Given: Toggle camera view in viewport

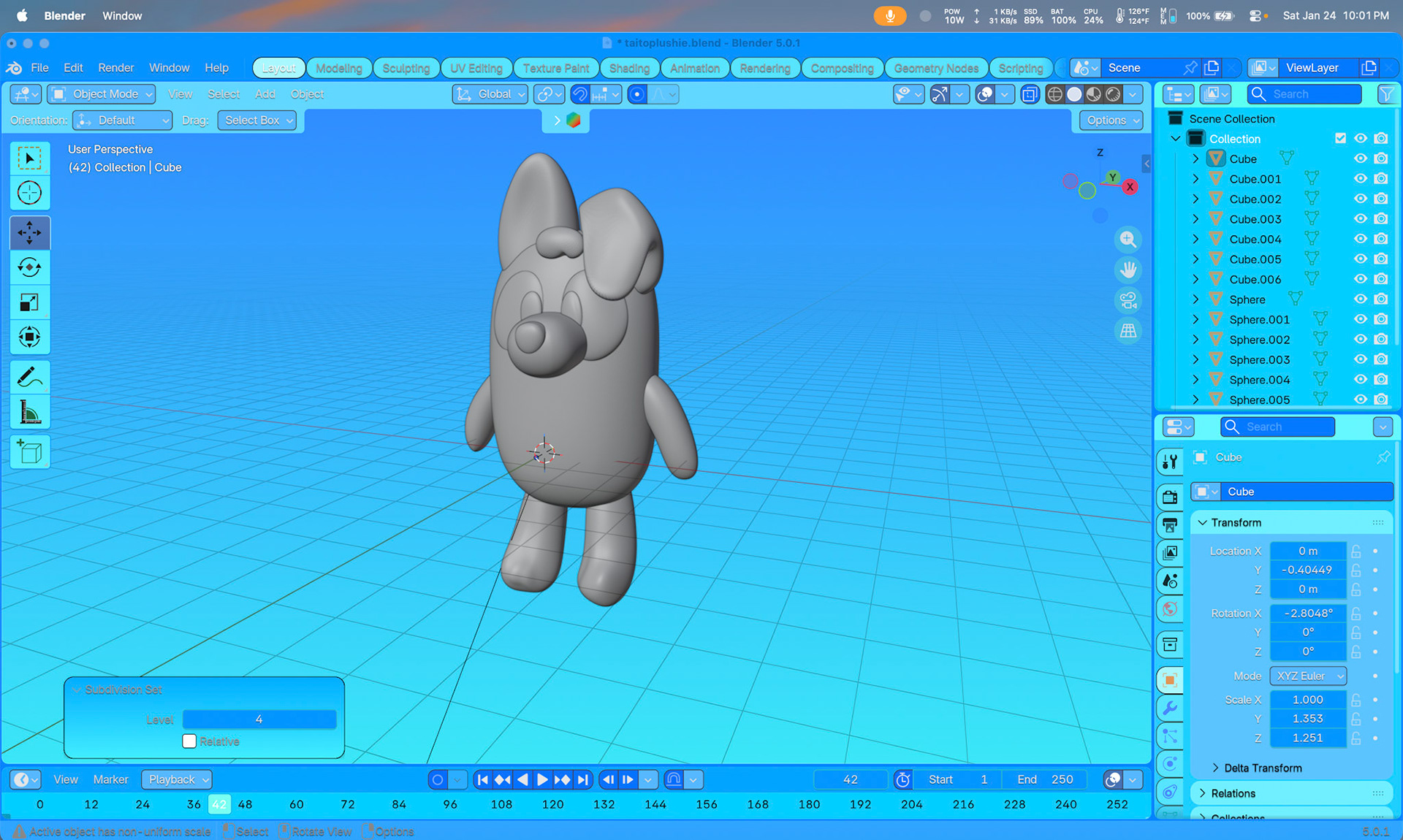Looking at the screenshot, I should [x=1128, y=300].
